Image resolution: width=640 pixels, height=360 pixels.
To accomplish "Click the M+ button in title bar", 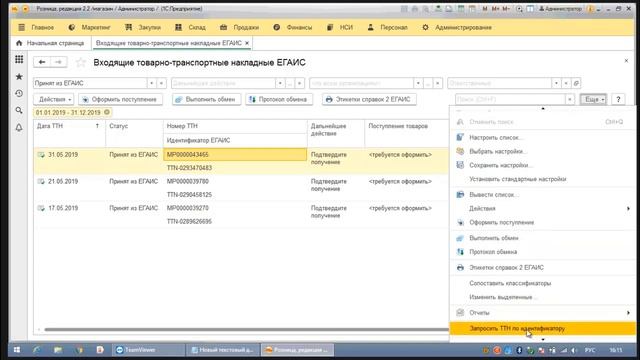I will (496, 9).
